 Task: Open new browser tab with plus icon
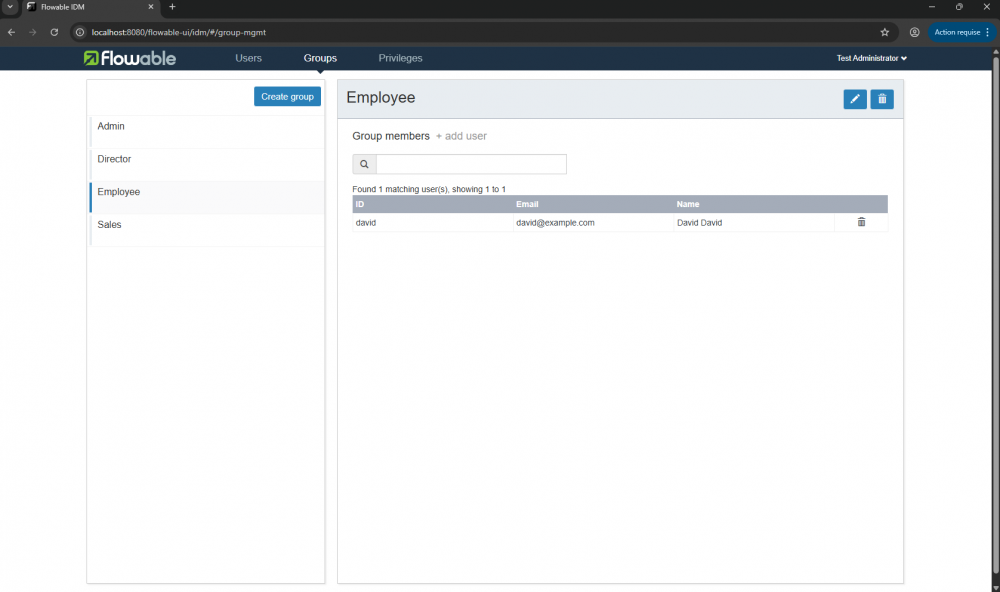[172, 7]
